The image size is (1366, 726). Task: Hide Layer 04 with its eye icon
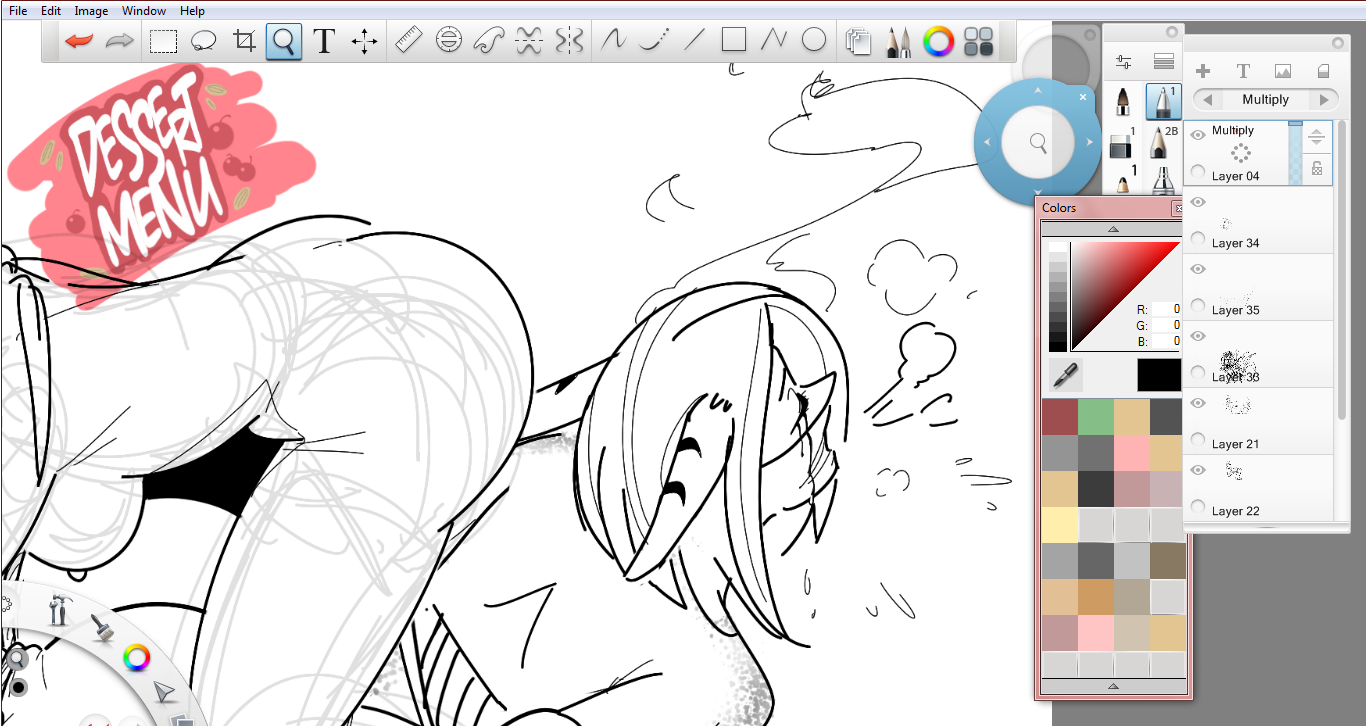click(1198, 135)
